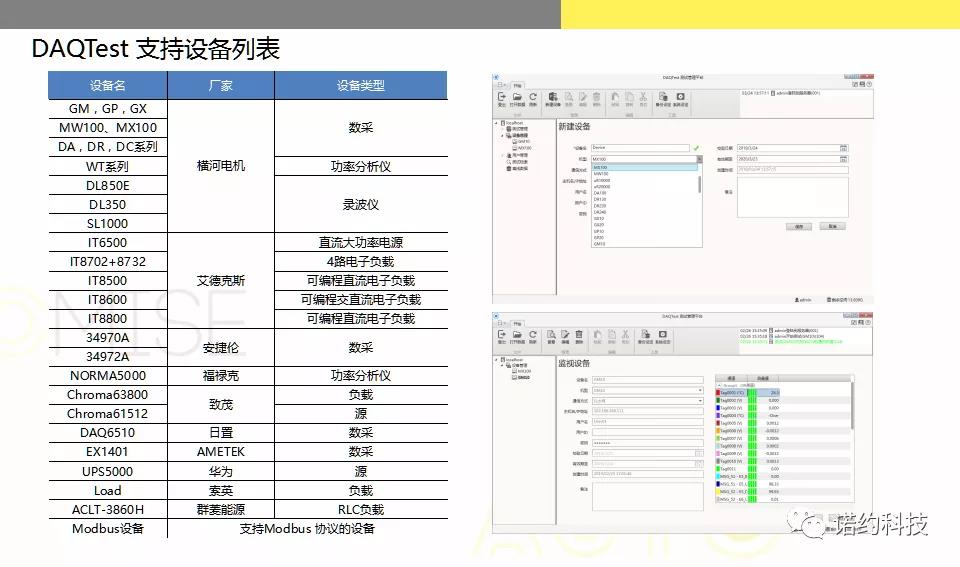Click the yellow color swatch in the tag list
Viewport: 960px width, 567px height.
pos(718,492)
